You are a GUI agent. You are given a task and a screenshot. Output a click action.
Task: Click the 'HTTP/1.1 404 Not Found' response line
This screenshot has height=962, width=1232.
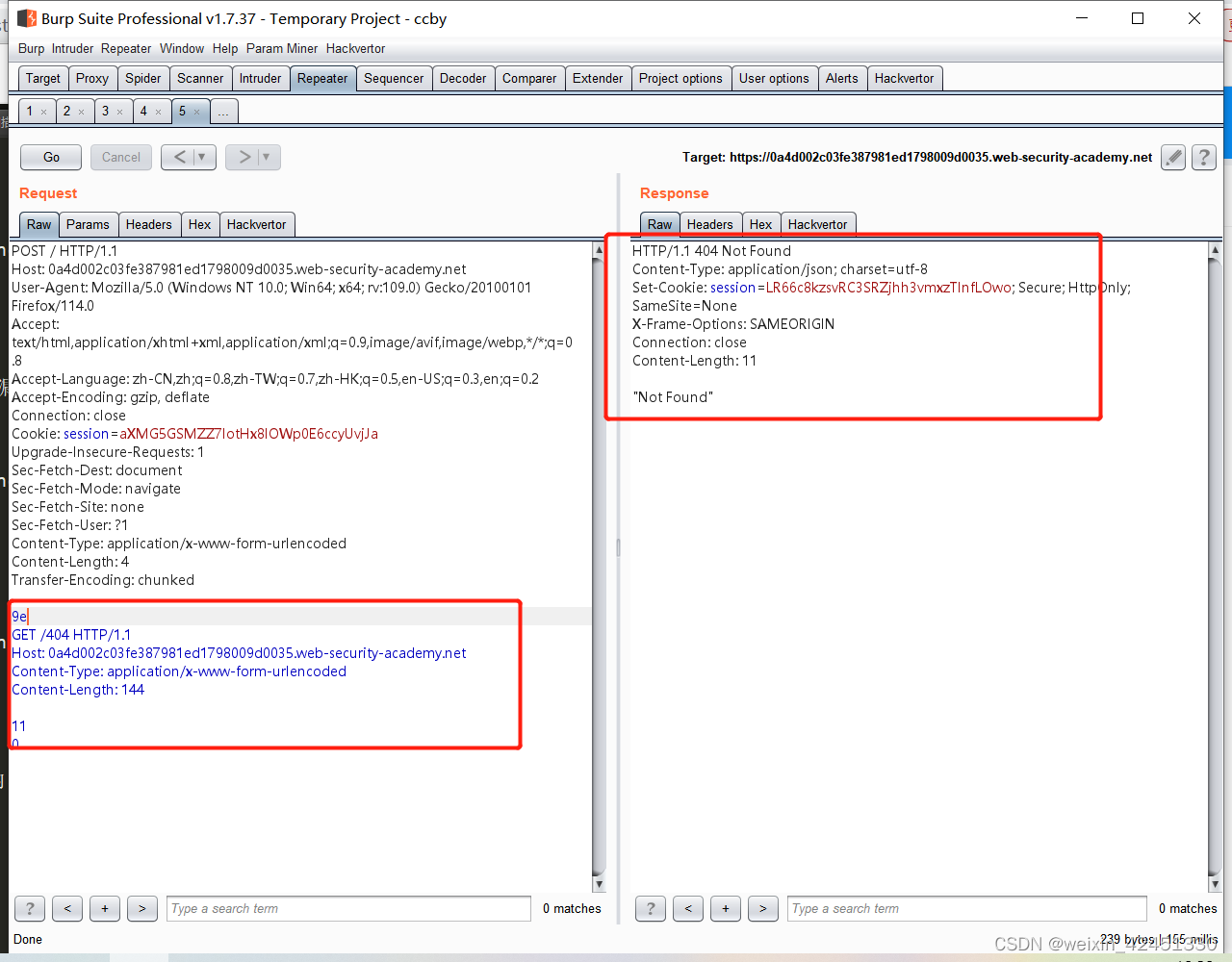tap(711, 251)
